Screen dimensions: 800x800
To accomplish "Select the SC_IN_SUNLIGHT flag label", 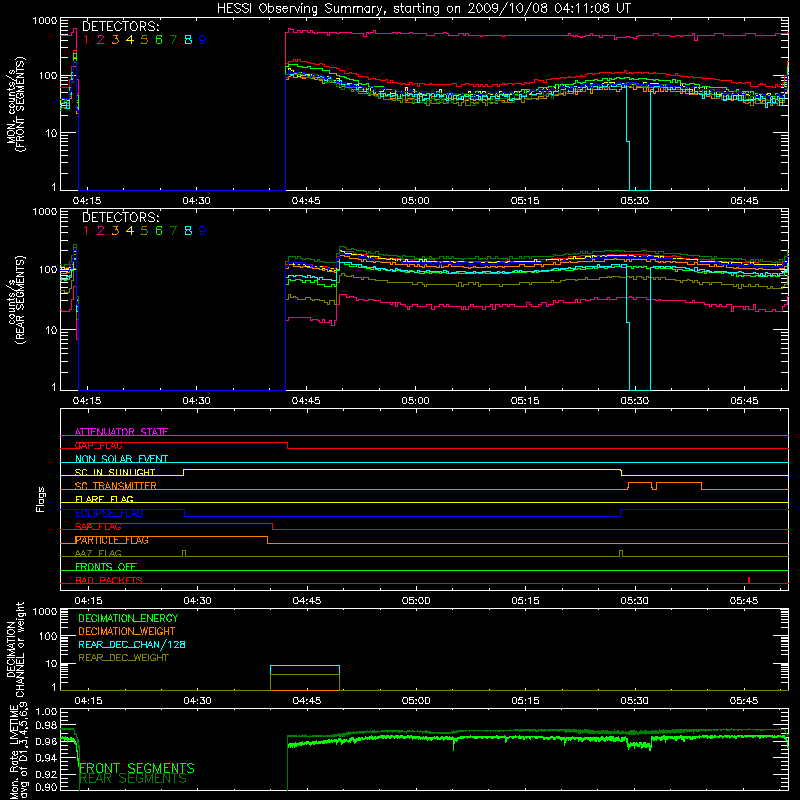I will click(x=115, y=472).
